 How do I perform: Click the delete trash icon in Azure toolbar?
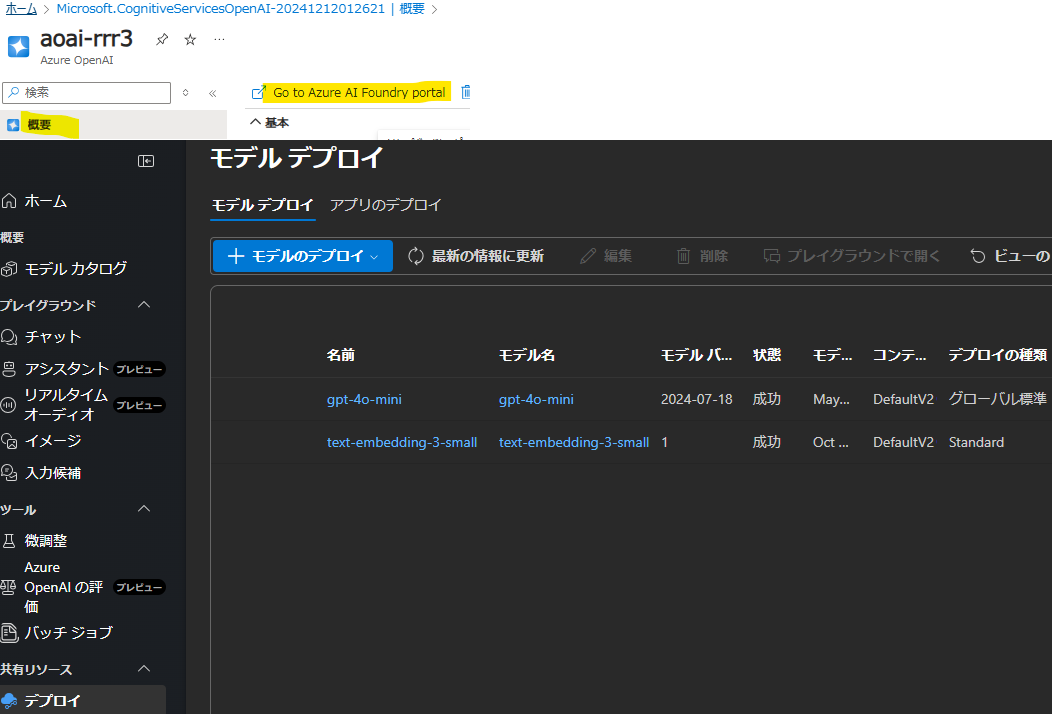(x=466, y=92)
